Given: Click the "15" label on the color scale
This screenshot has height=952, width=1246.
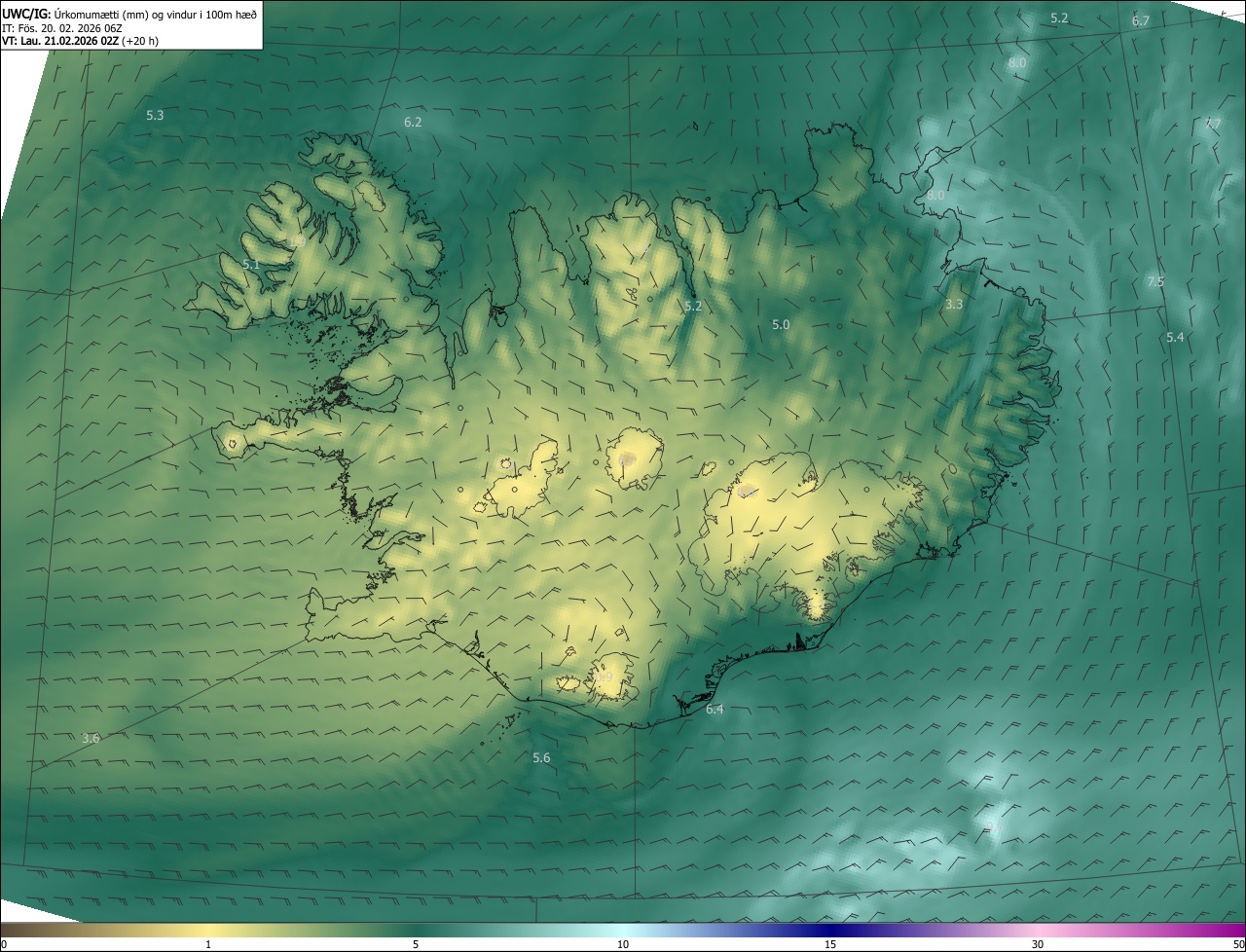Looking at the screenshot, I should pyautogui.click(x=830, y=944).
